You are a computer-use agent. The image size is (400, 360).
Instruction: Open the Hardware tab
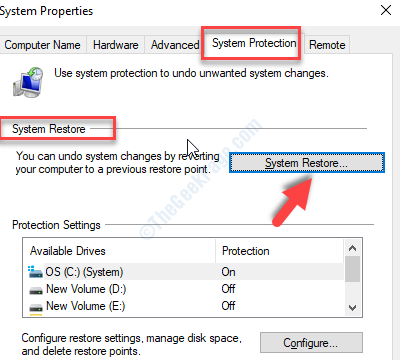coord(115,45)
